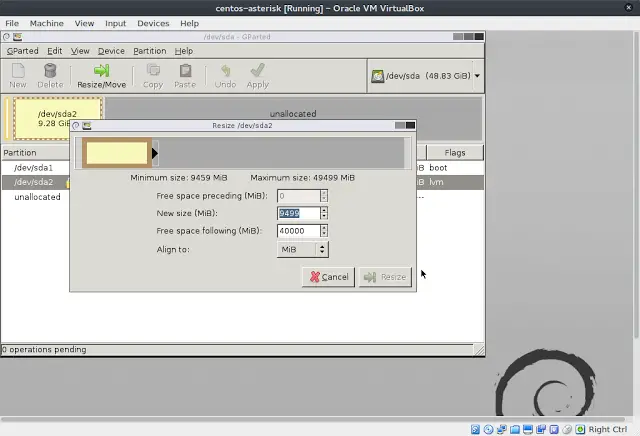Screen dimensions: 640x436
Task: Click VirtualBox display settings status icon
Action: (528, 429)
